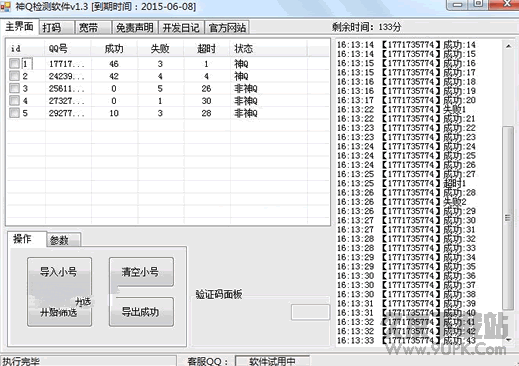Tick the checkbox for row id 1

[14, 64]
